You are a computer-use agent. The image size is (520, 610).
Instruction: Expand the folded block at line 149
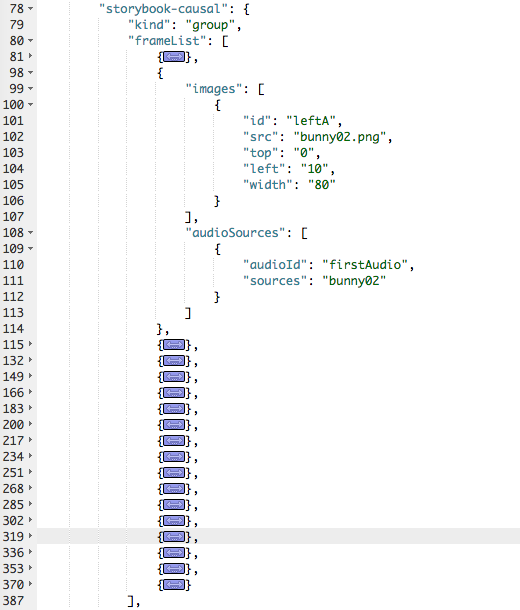click(30, 376)
